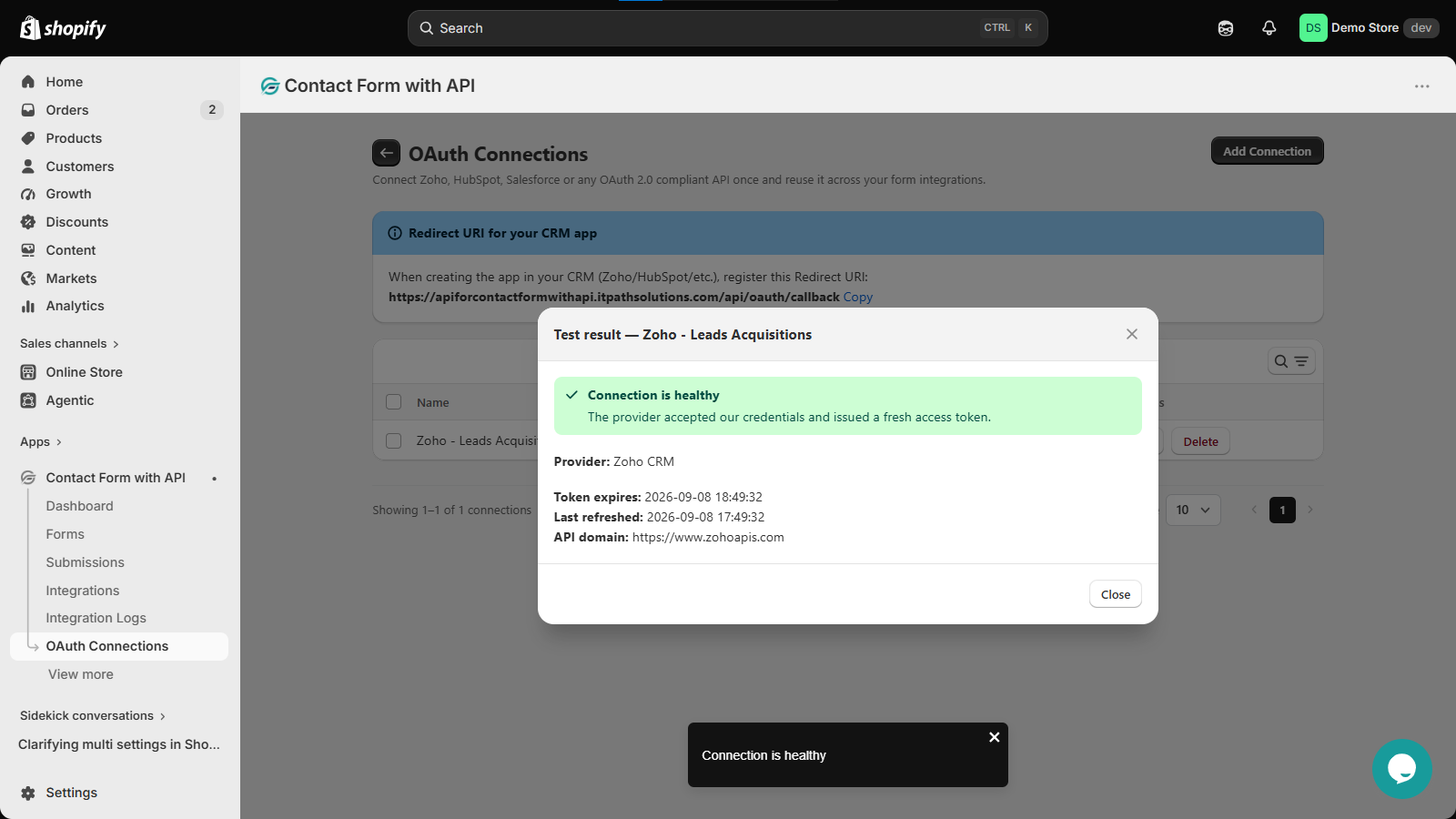
Task: Copy the redirect URI link
Action: (858, 297)
